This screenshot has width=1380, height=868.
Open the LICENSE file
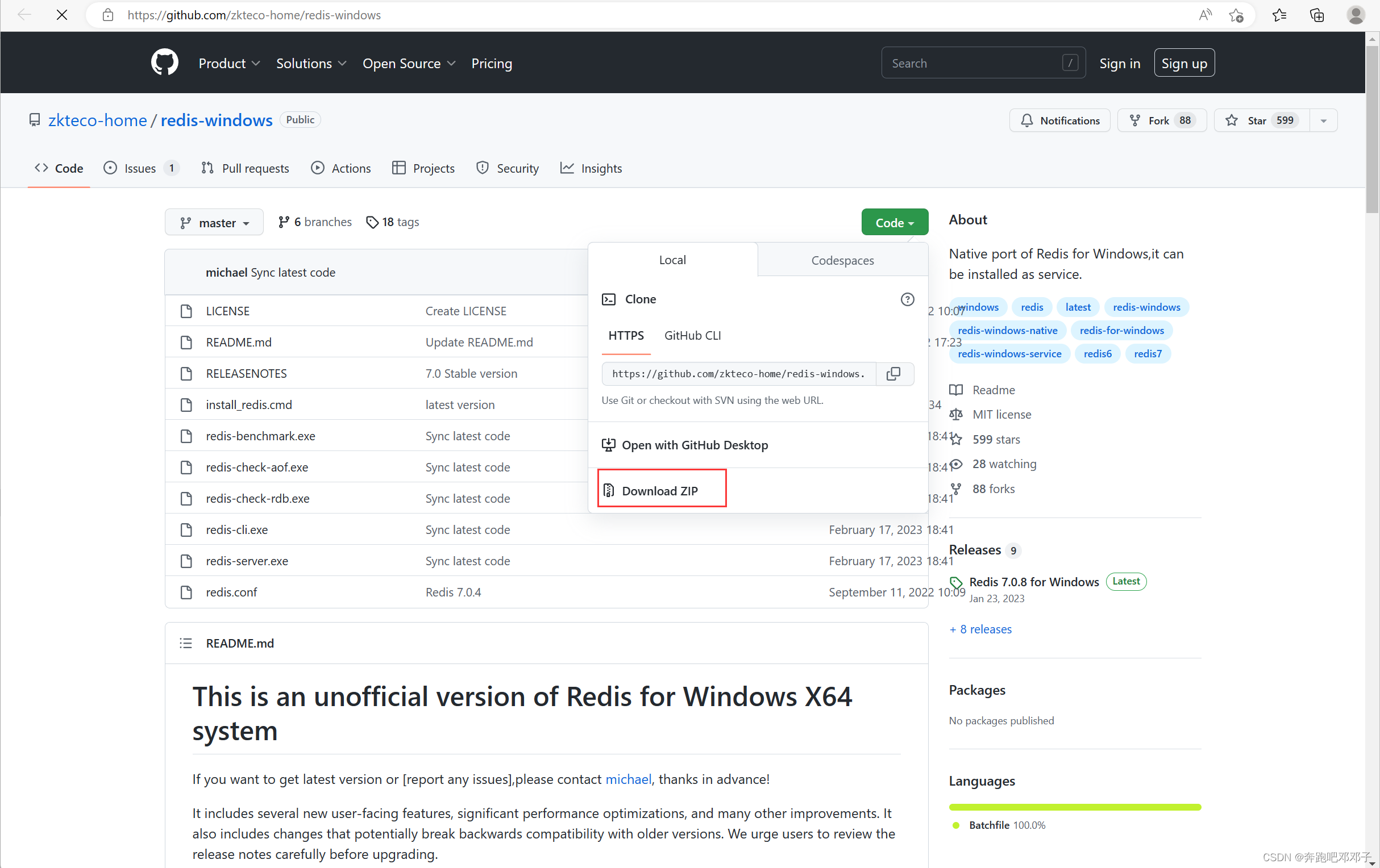227,311
